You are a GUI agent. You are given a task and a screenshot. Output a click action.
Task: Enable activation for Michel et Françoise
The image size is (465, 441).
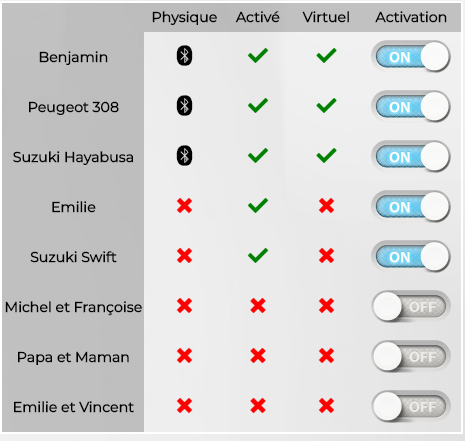click(x=411, y=306)
